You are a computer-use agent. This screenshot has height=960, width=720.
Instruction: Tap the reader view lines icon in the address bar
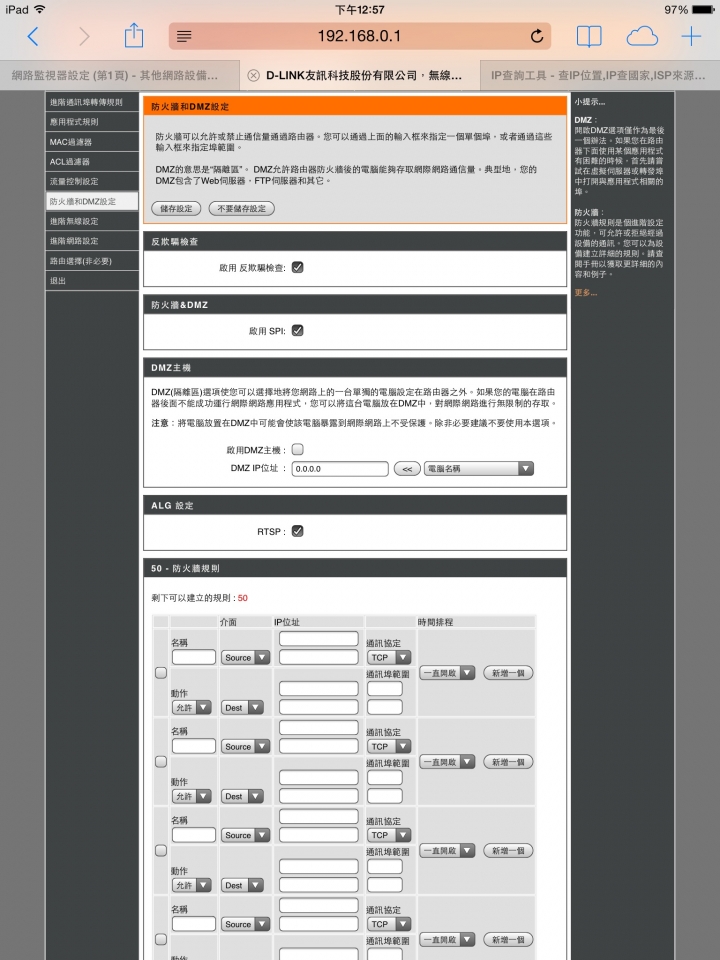(184, 36)
